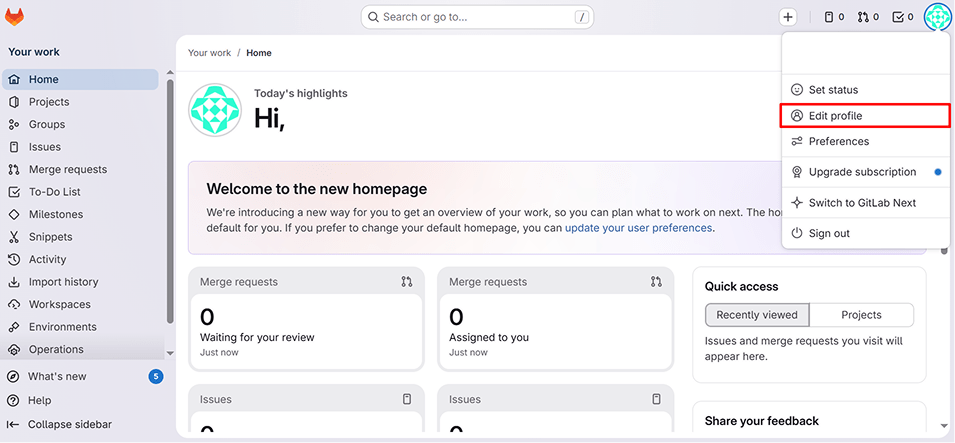The height and width of the screenshot is (443, 955).
Task: Select Edit profile from user menu
Action: pos(835,116)
